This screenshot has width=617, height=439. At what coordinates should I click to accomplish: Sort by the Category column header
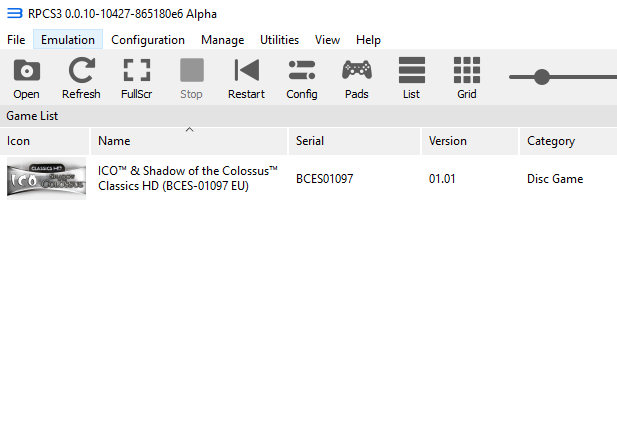[x=569, y=141]
